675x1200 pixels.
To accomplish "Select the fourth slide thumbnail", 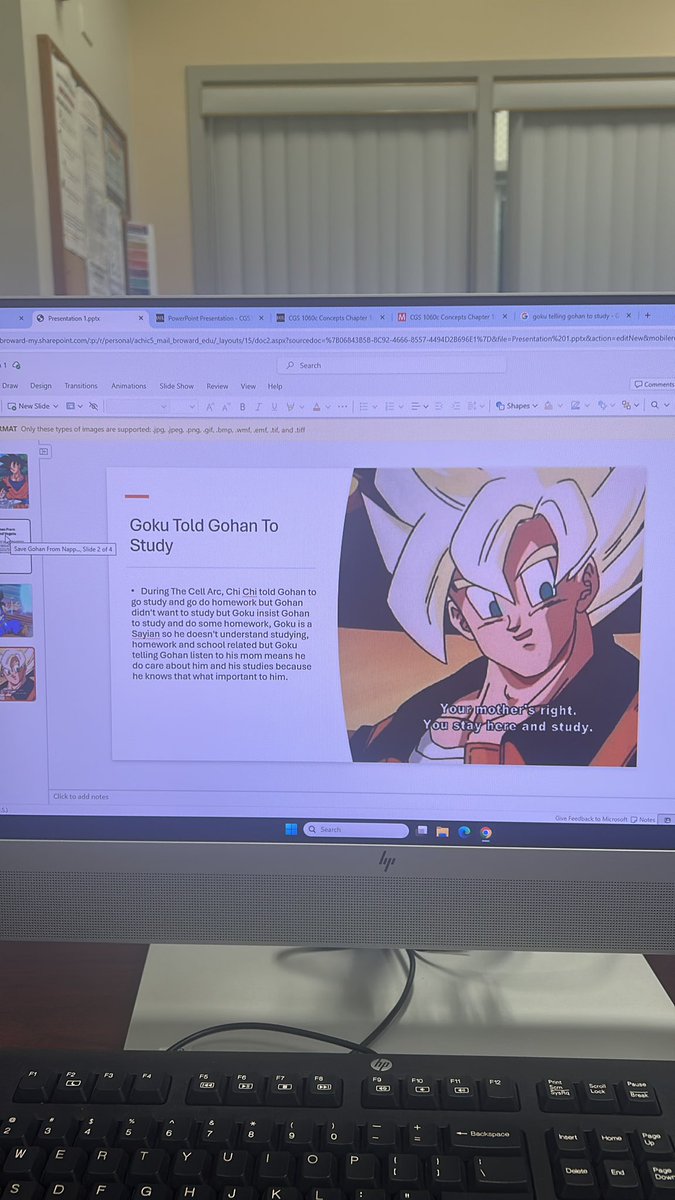I will click(x=16, y=674).
